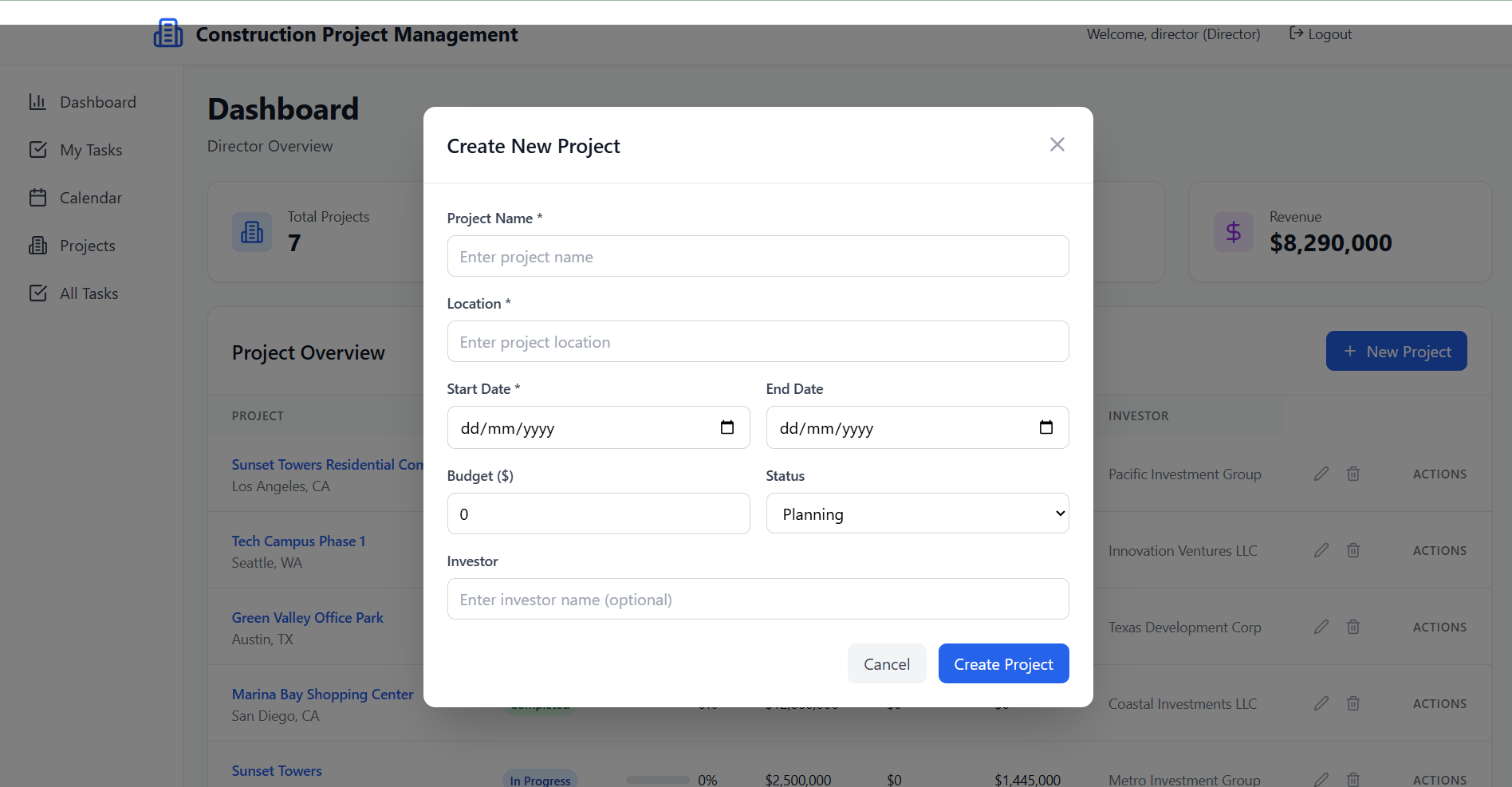Open Dashboard in the sidebar
Screen dimensions: 1512x787
(97, 102)
